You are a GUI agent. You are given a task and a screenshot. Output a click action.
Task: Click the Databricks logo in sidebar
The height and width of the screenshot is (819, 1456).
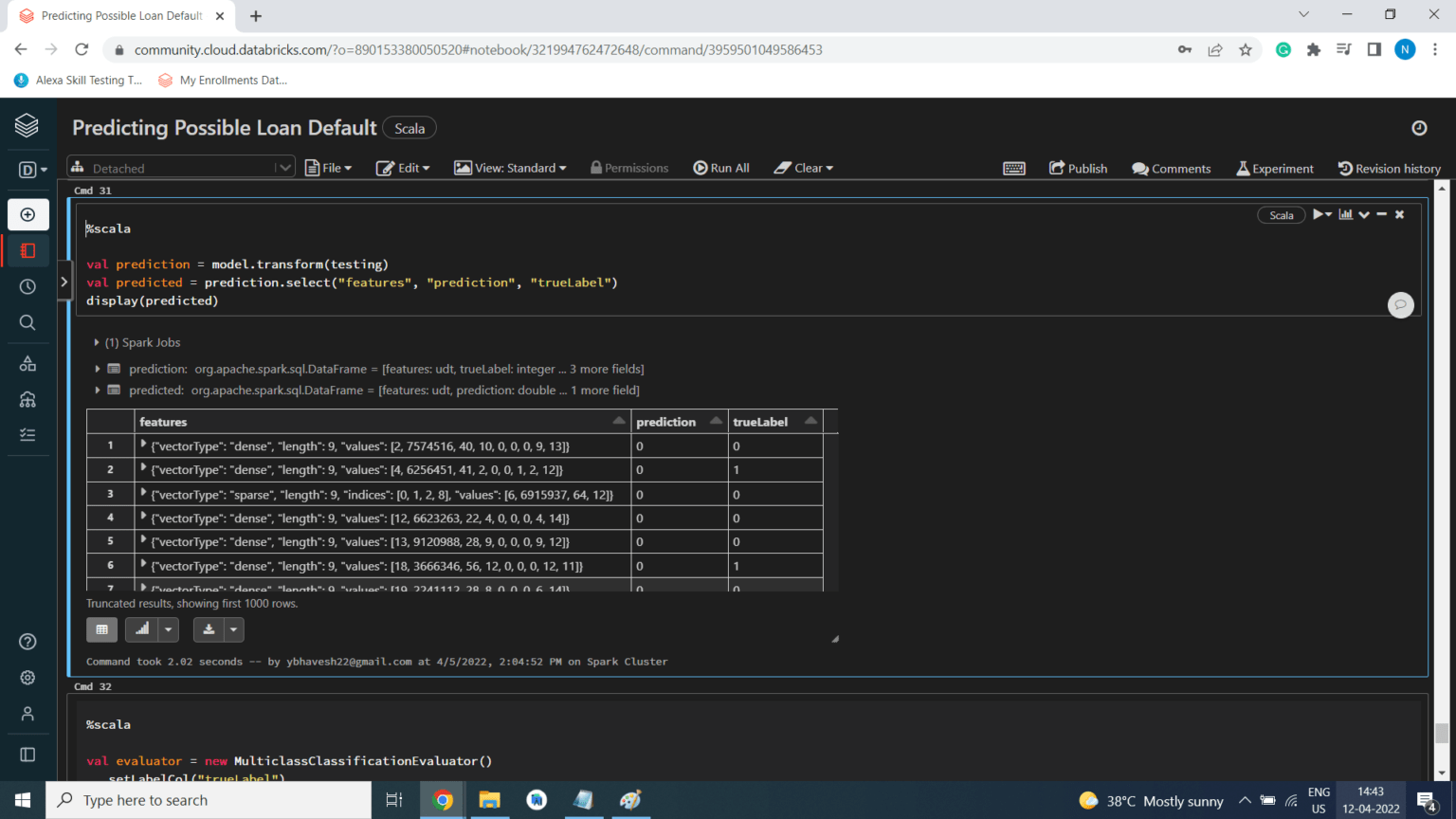coord(27,125)
